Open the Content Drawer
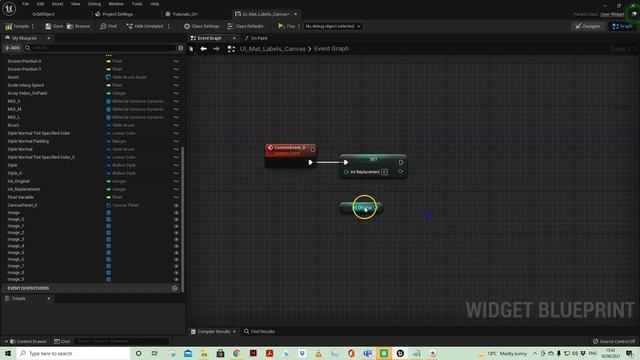The height and width of the screenshot is (360, 640). point(28,341)
